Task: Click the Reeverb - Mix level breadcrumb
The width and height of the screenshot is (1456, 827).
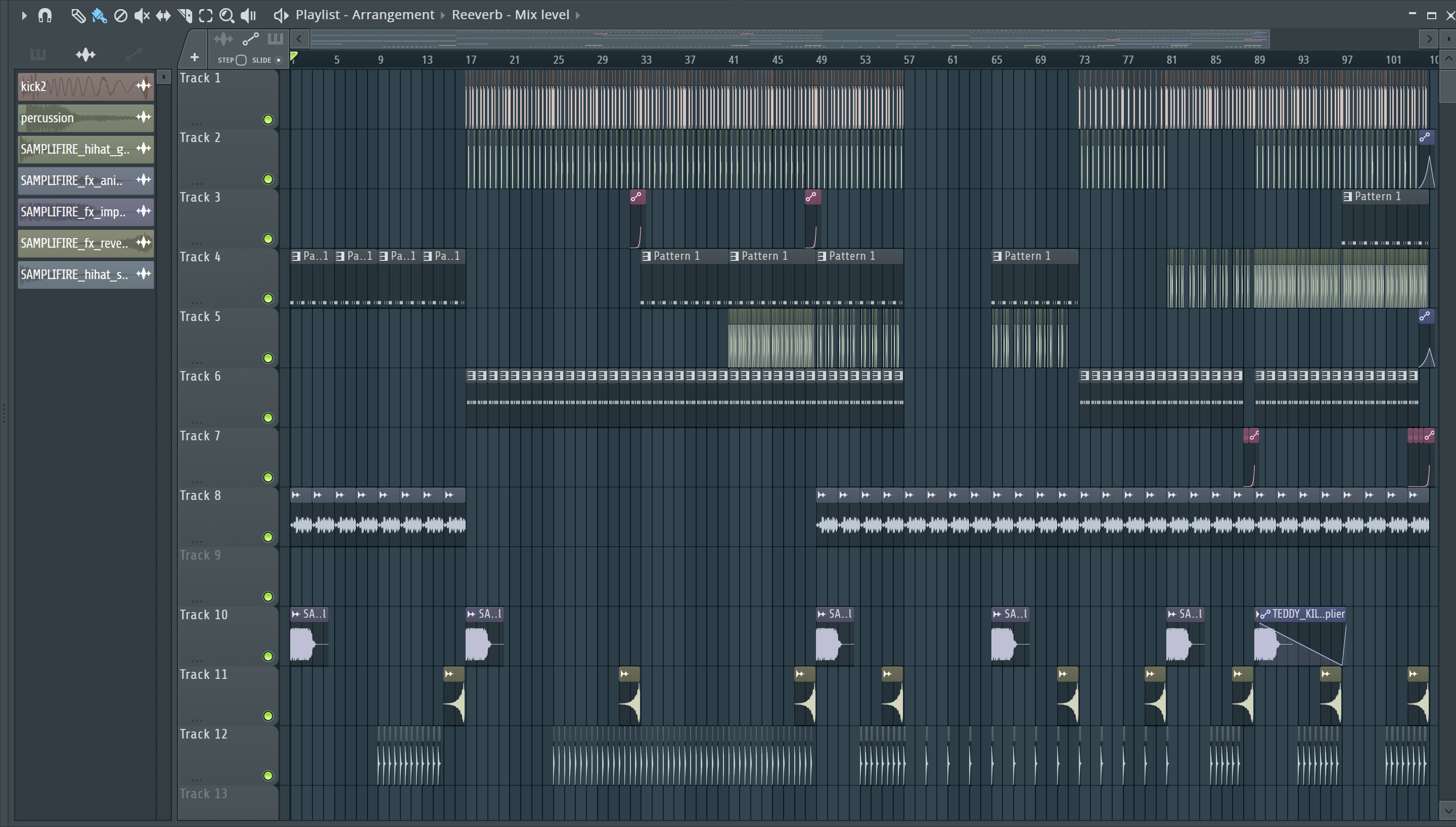Action: coord(511,15)
